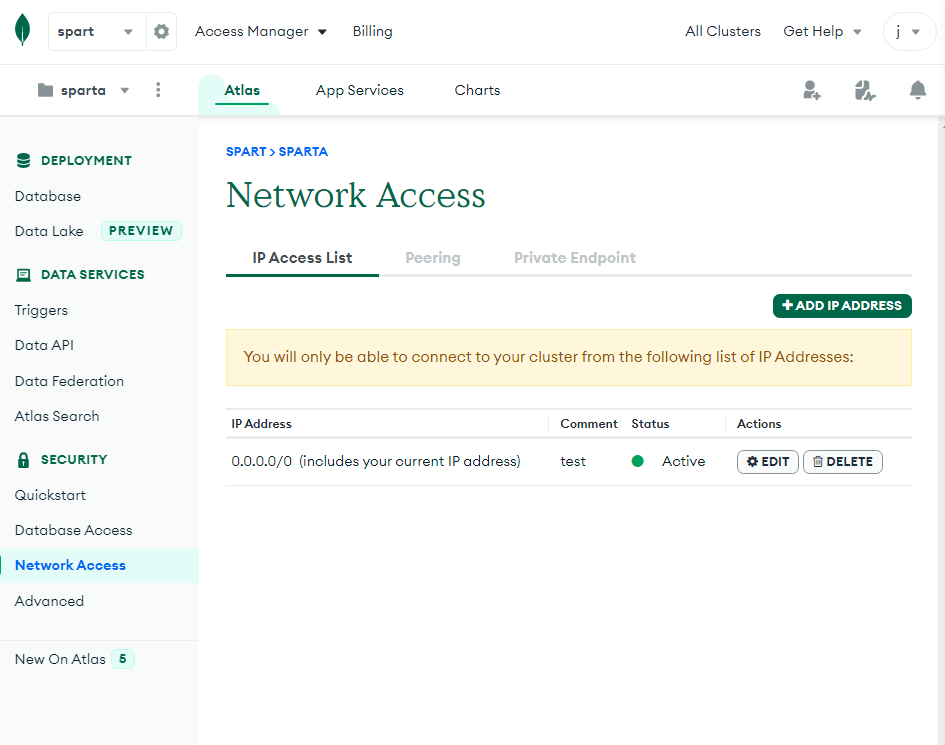Screen dimensions: 945x745
Task: Click the Comment column header
Action: [589, 424]
